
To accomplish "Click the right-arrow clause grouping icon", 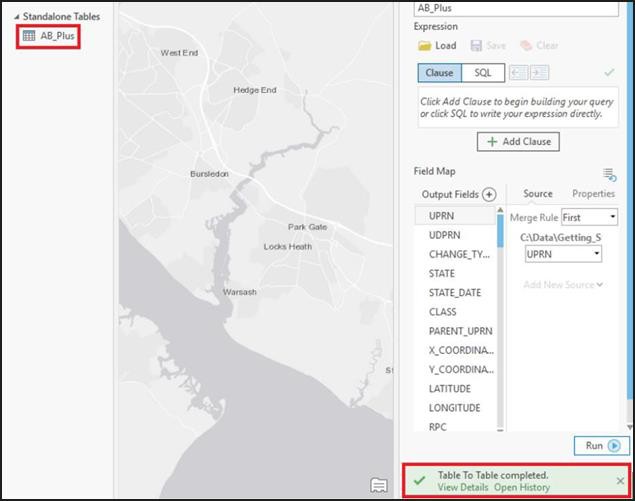I will point(539,73).
